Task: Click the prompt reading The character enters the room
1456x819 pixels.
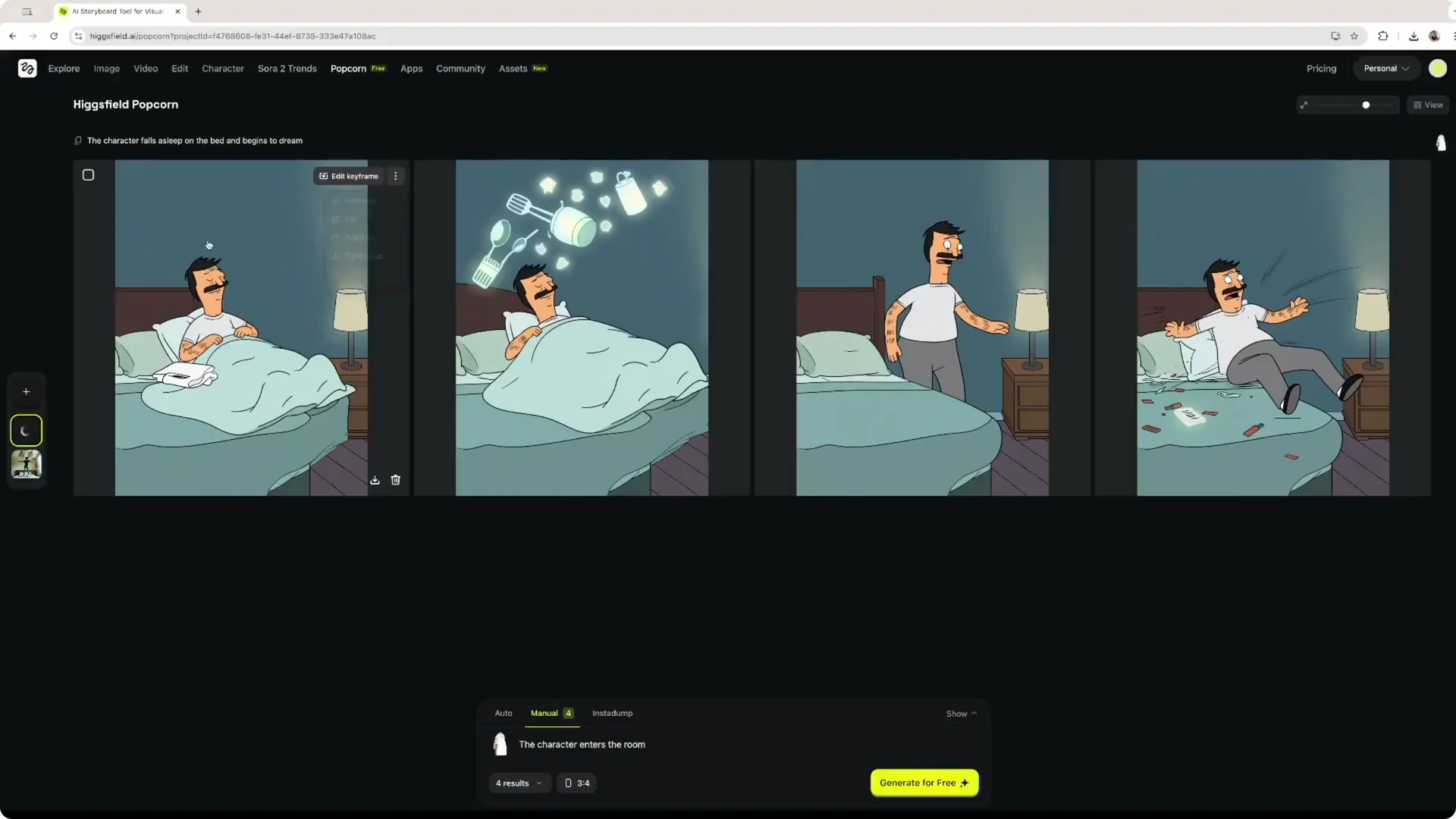Action: (x=581, y=744)
